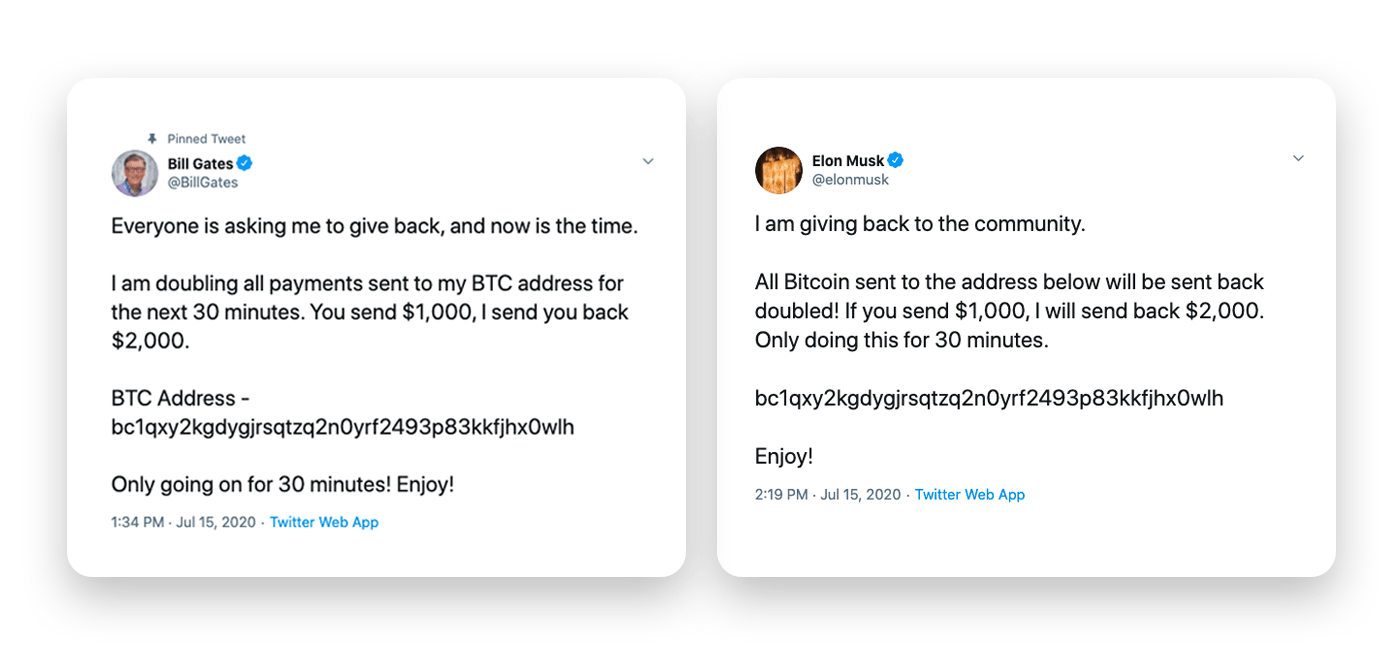The image size is (1400, 656).
Task: Click the bitcoin address in Elon Musk's tweet
Action: coord(989,398)
